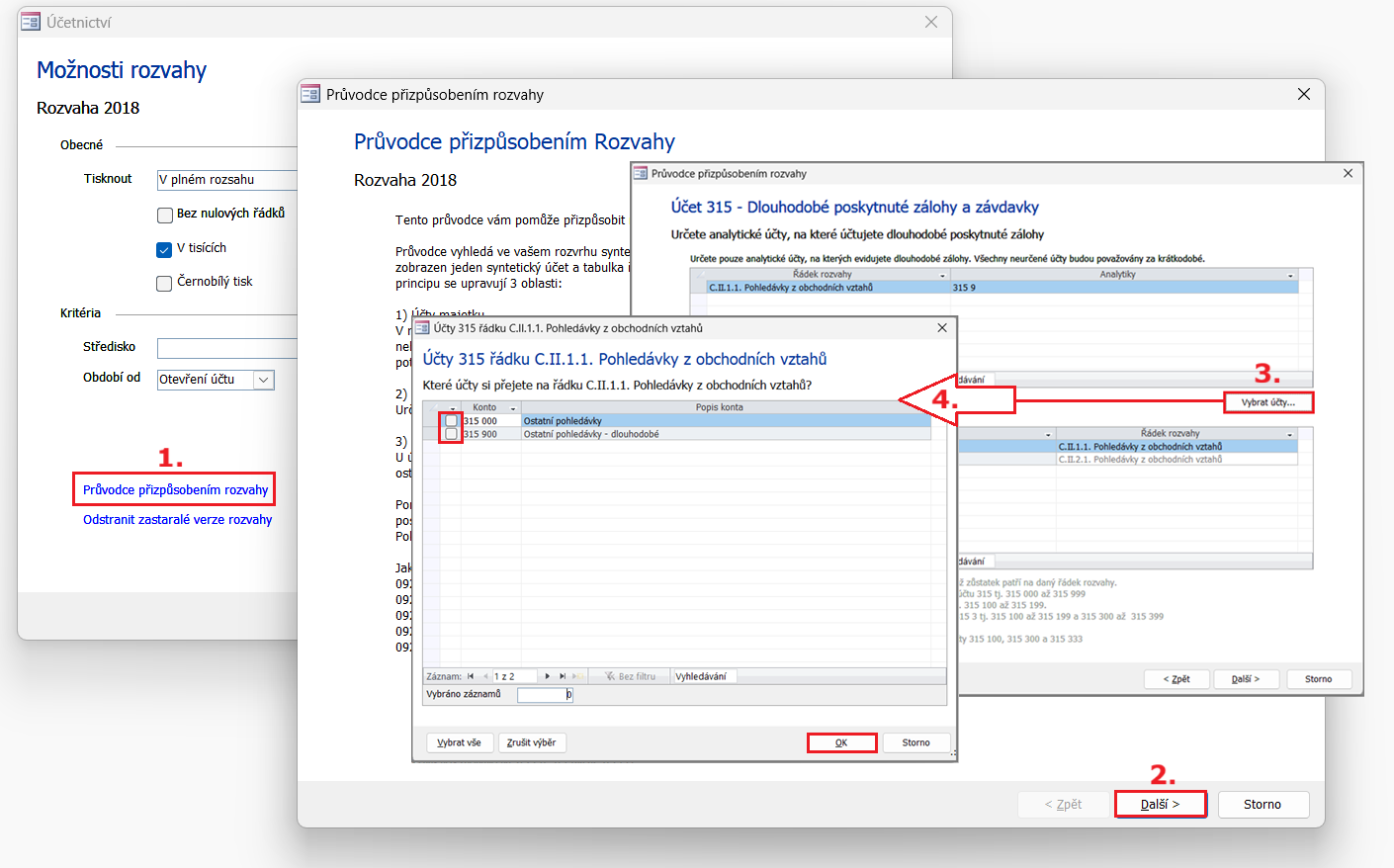
Task: Go to next record in navigator
Action: coord(548,676)
